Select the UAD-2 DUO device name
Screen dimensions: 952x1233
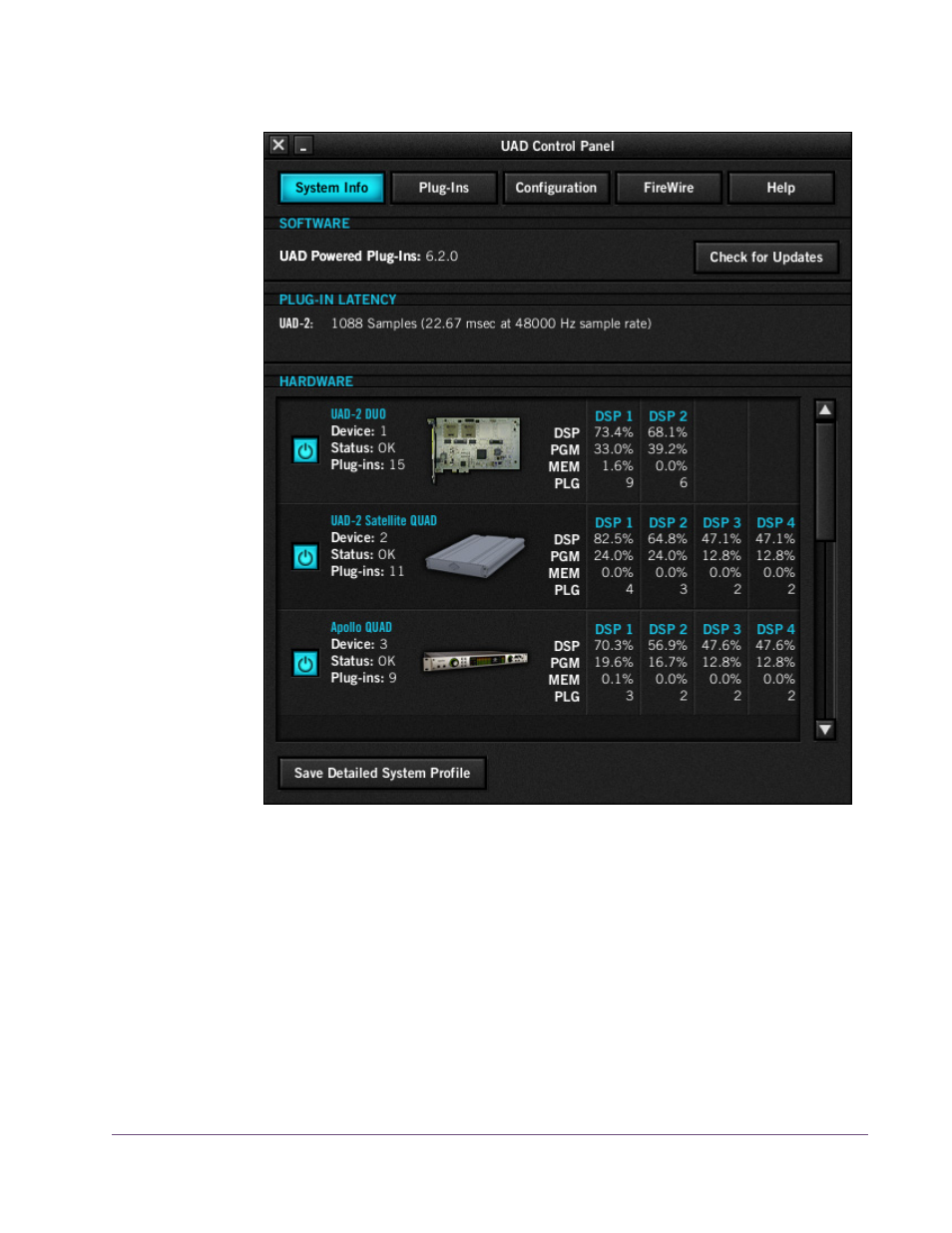(x=358, y=414)
